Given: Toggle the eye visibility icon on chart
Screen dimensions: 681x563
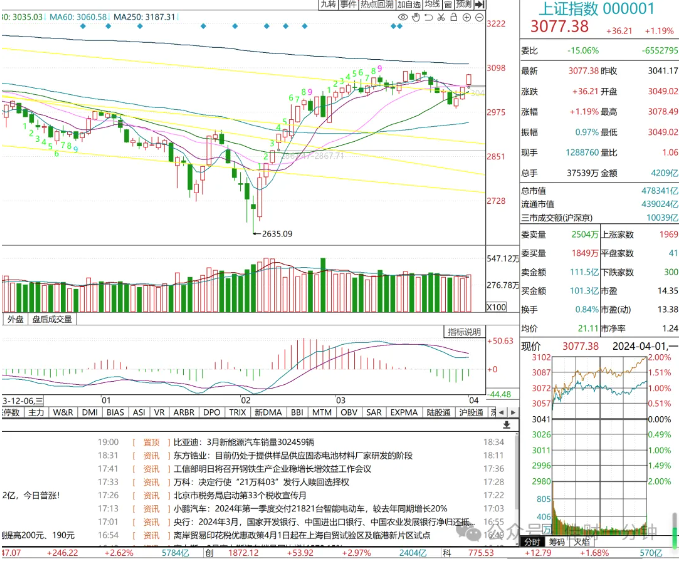Looking at the screenshot, I should pos(403,17).
